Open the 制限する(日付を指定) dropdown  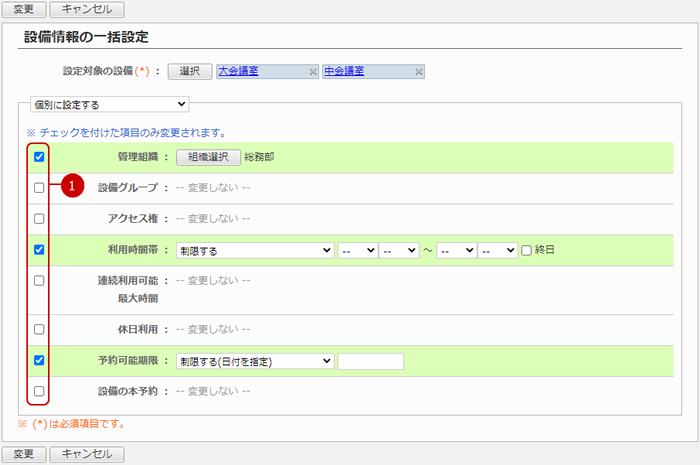tap(254, 361)
